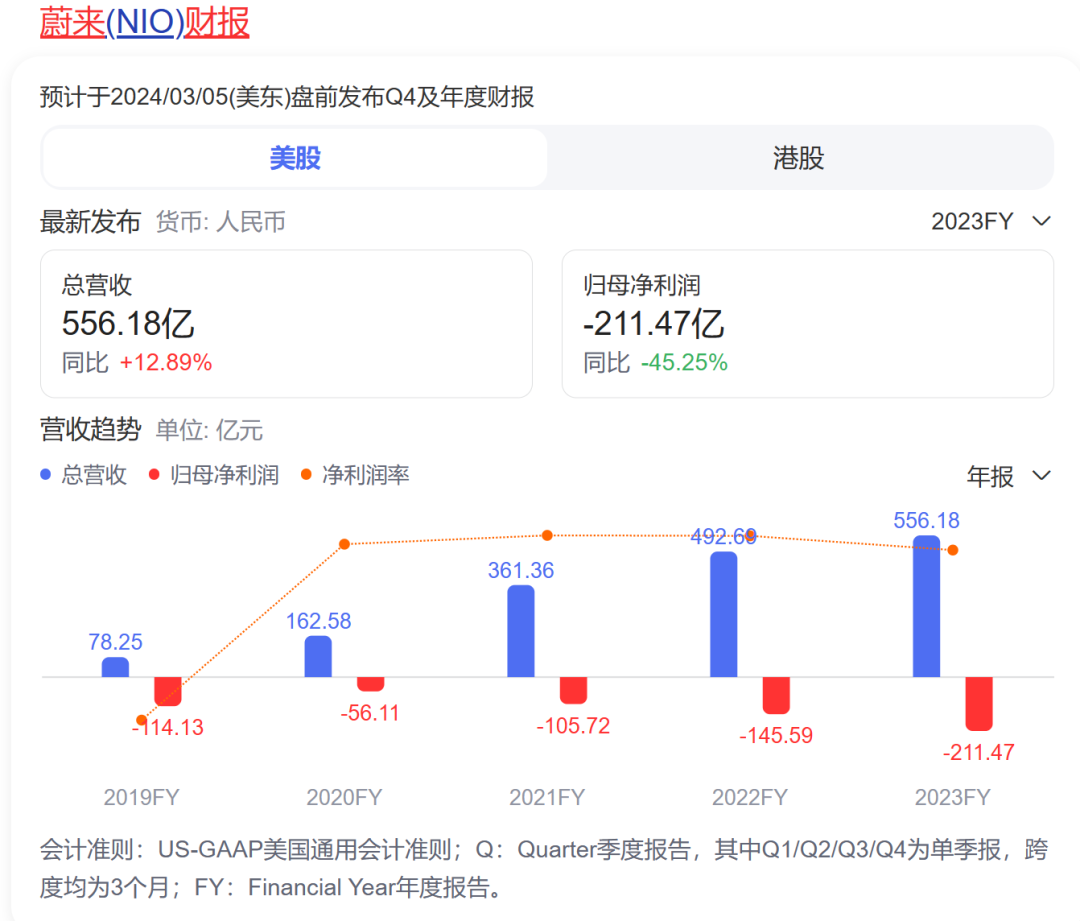Click the 2020FY orange margin point

click(344, 544)
